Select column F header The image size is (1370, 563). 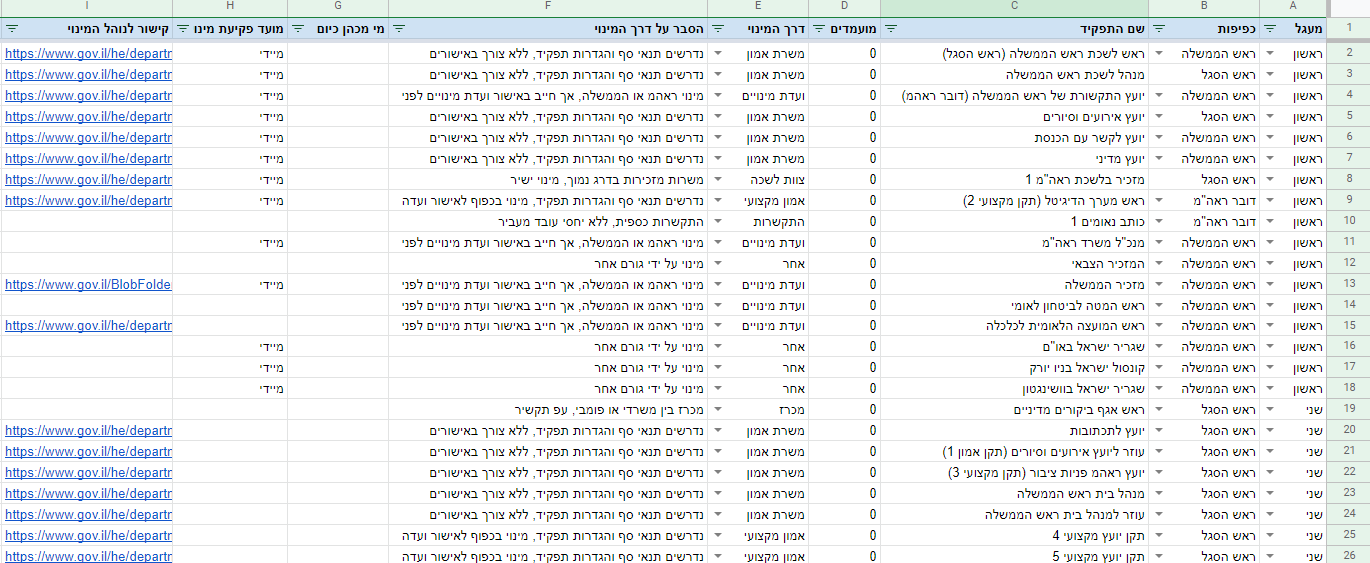549,8
